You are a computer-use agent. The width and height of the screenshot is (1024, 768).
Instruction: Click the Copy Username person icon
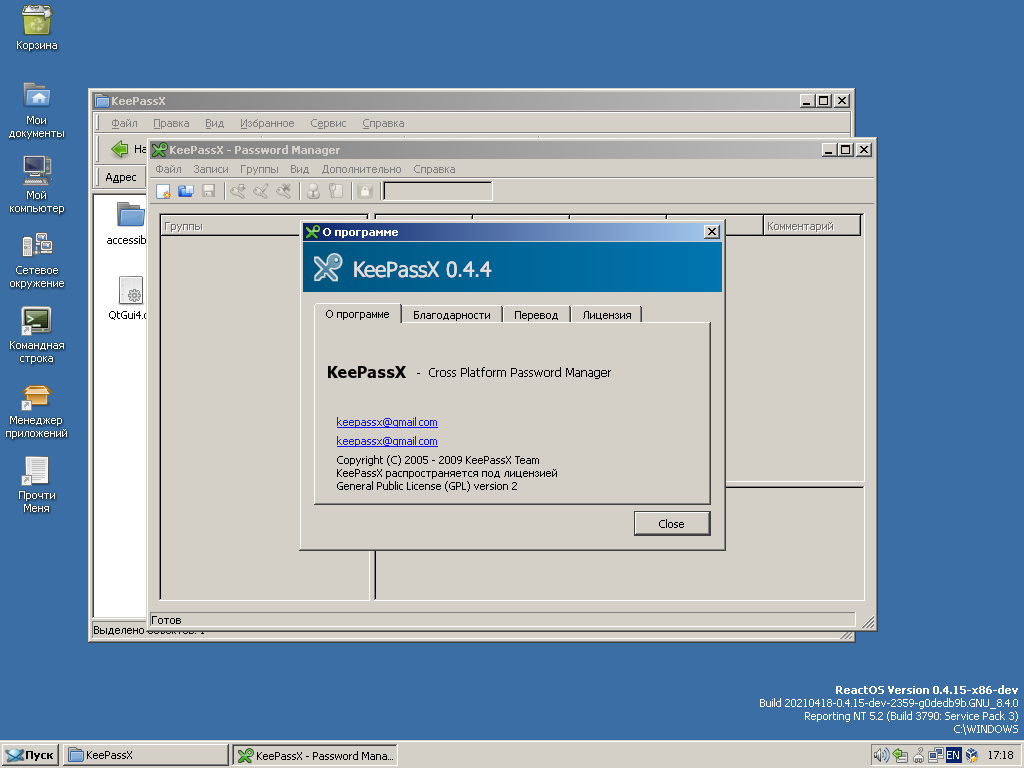click(x=313, y=191)
